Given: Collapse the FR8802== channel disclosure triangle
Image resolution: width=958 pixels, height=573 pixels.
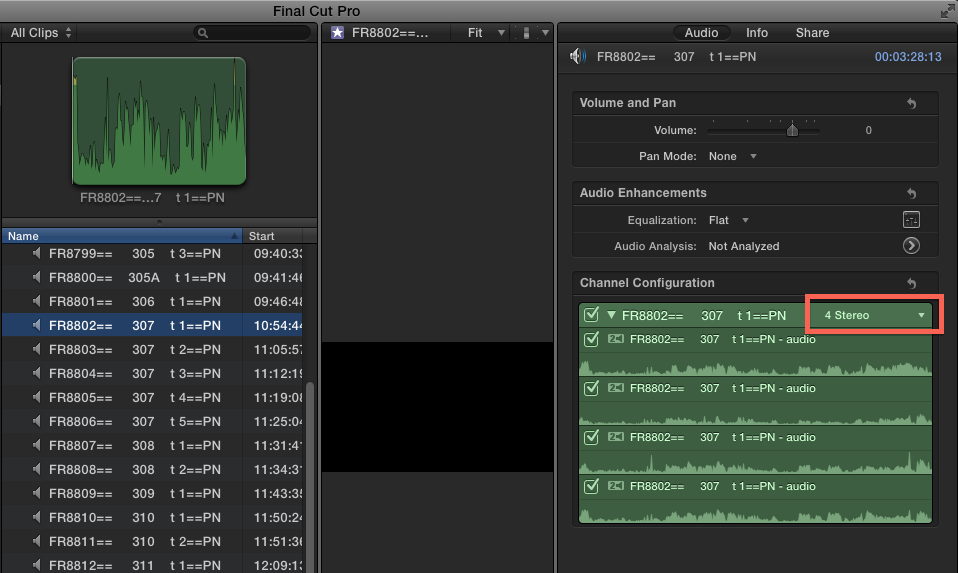Looking at the screenshot, I should (x=611, y=315).
